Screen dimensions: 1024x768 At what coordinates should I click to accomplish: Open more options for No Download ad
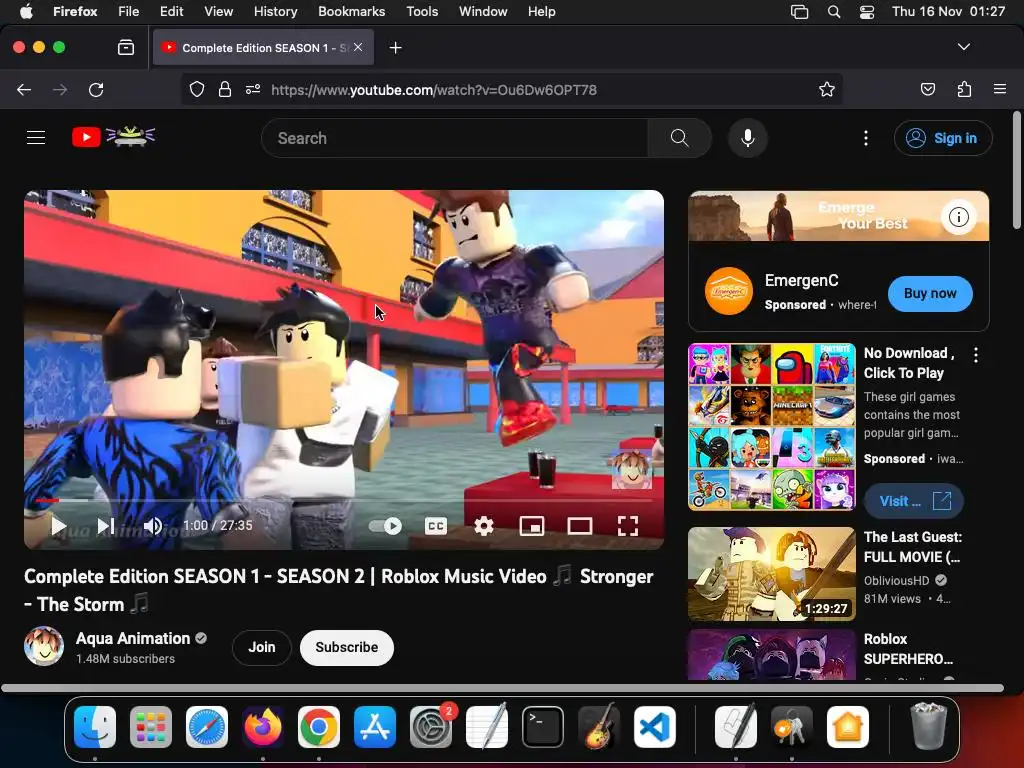coord(976,355)
